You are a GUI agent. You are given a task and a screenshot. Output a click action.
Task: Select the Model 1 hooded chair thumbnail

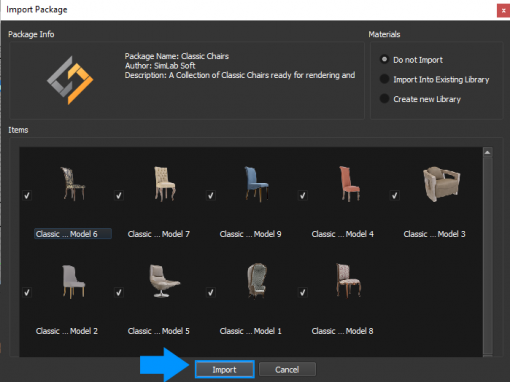click(x=257, y=280)
